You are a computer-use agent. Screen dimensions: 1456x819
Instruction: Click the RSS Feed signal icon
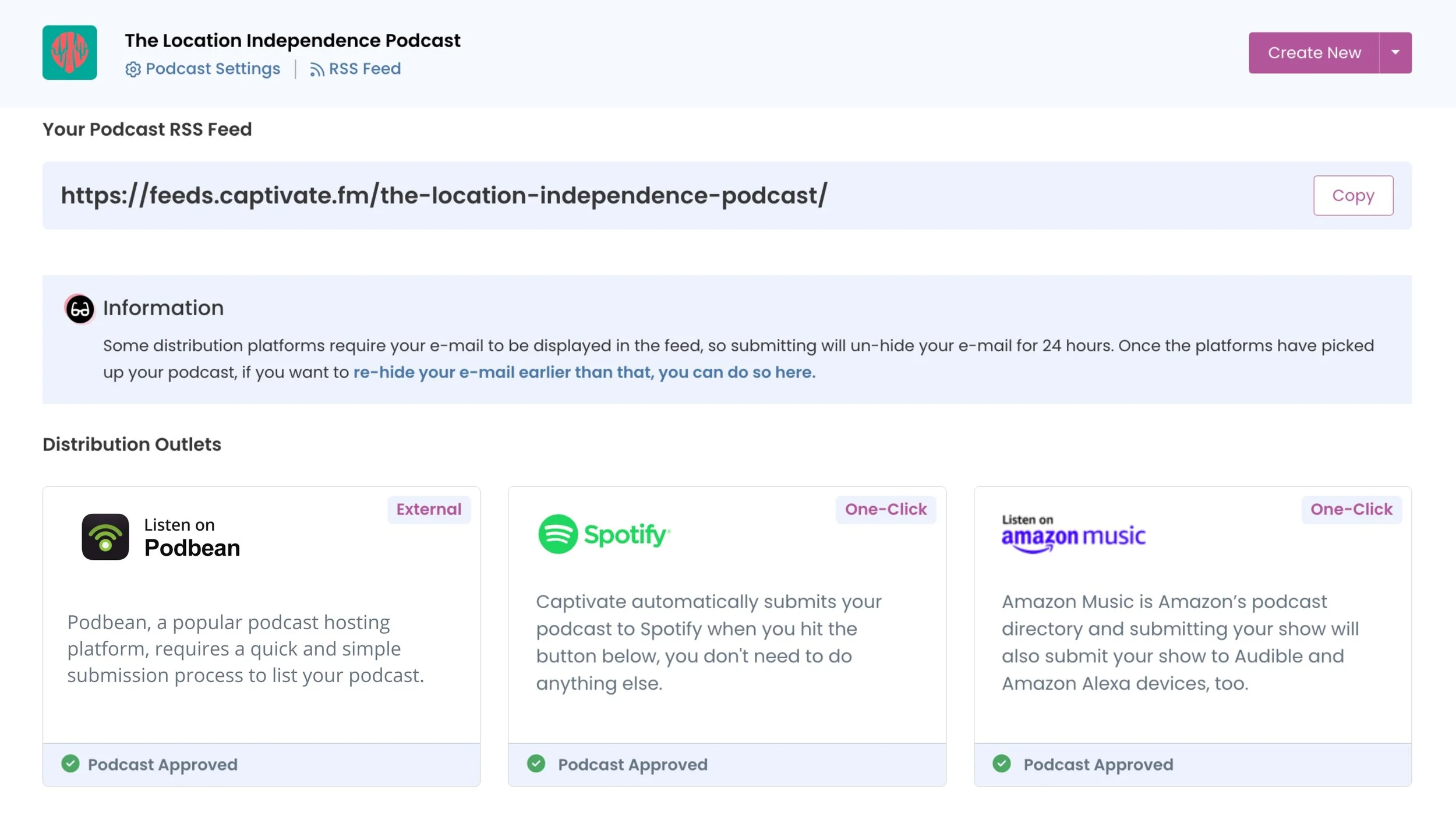[317, 70]
